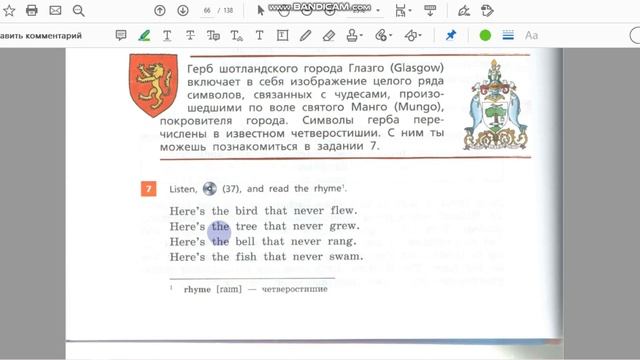The image size is (640, 360).
Task: Go to previous page arrow
Action: pyautogui.click(x=160, y=11)
